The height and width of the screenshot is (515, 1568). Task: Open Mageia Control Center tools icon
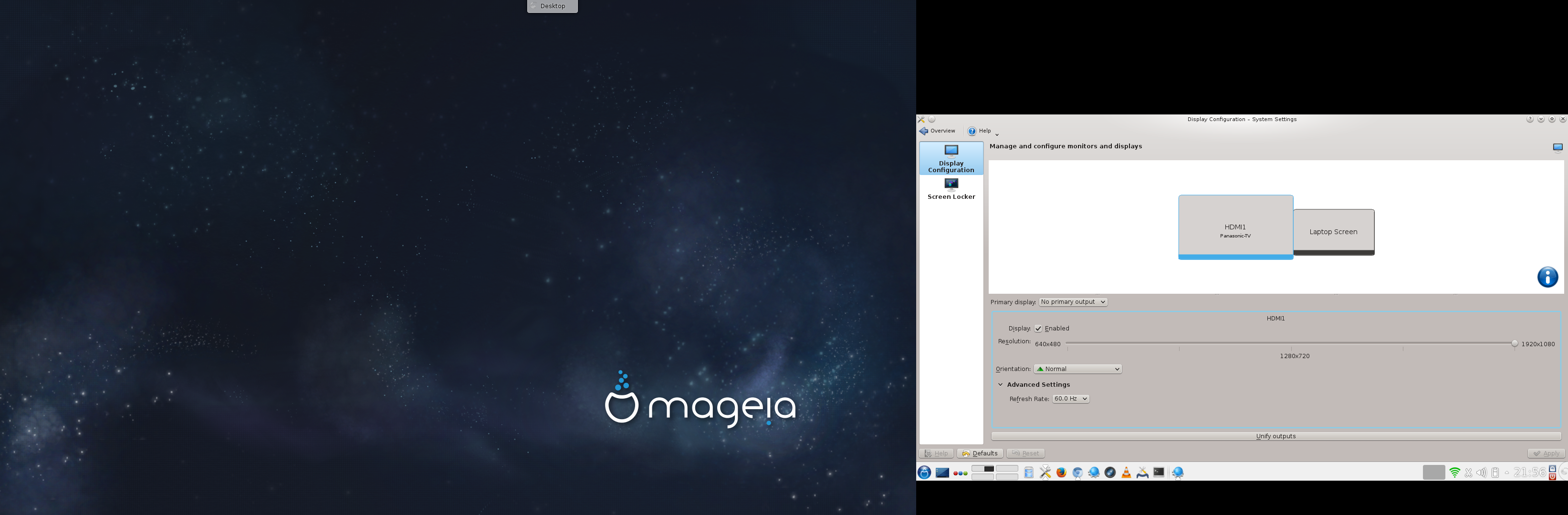pyautogui.click(x=1142, y=473)
